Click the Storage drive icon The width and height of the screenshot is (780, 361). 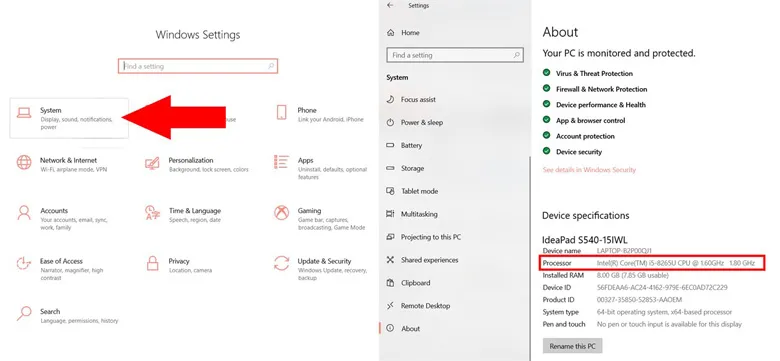[390, 168]
